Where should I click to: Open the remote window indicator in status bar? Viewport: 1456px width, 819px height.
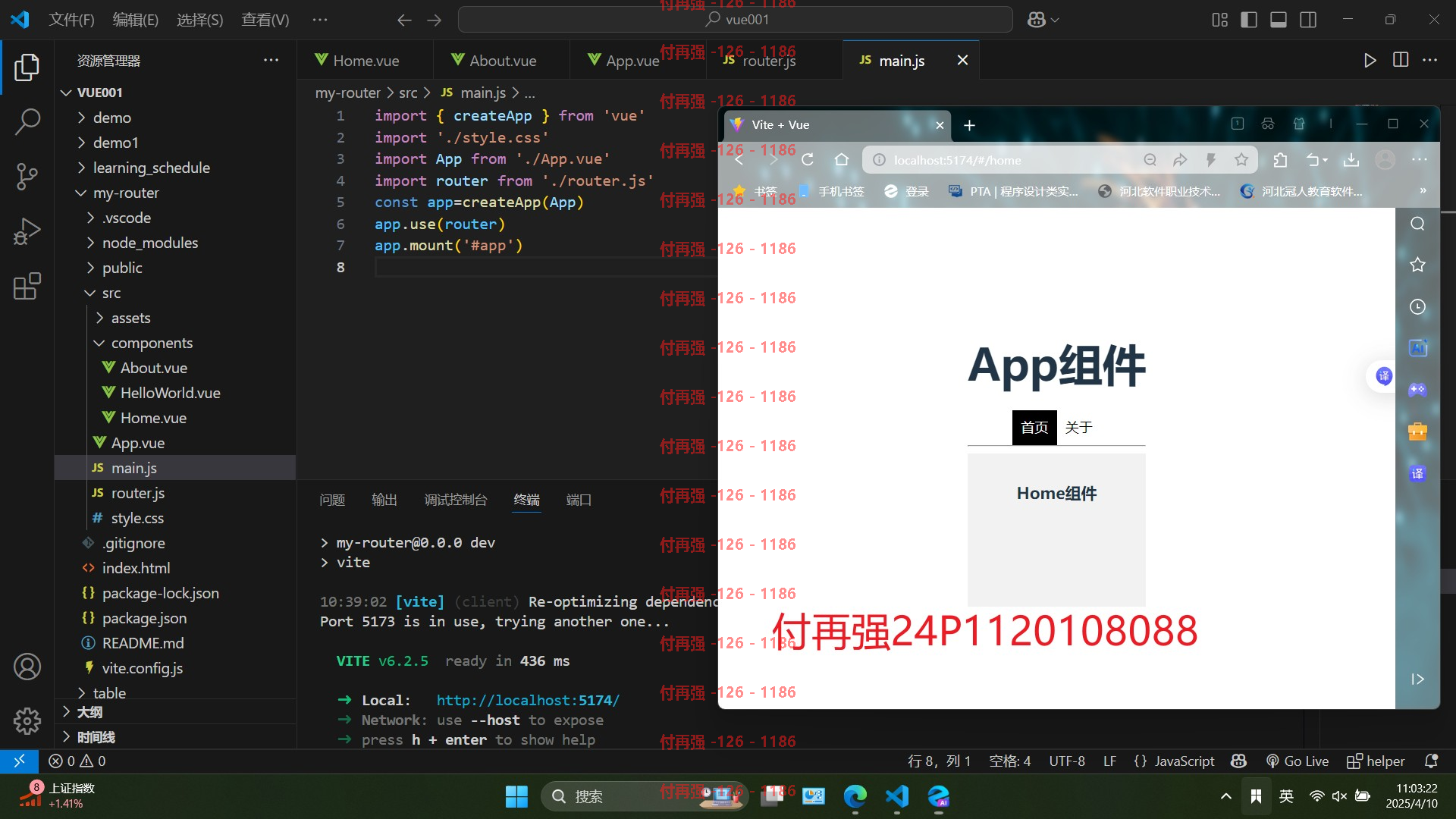[x=19, y=761]
